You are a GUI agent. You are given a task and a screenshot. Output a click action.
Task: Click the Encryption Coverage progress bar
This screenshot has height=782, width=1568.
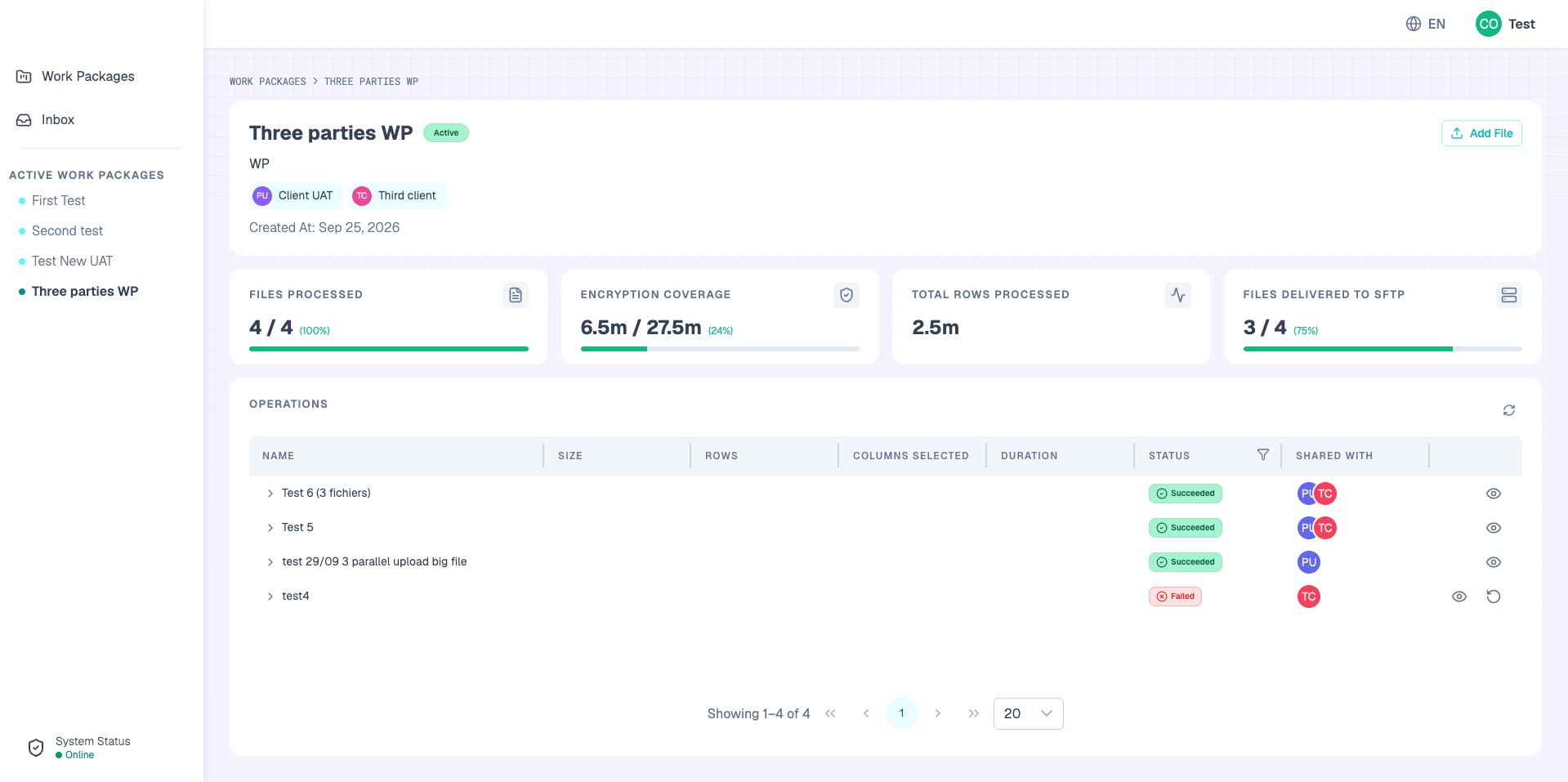pyautogui.click(x=720, y=349)
